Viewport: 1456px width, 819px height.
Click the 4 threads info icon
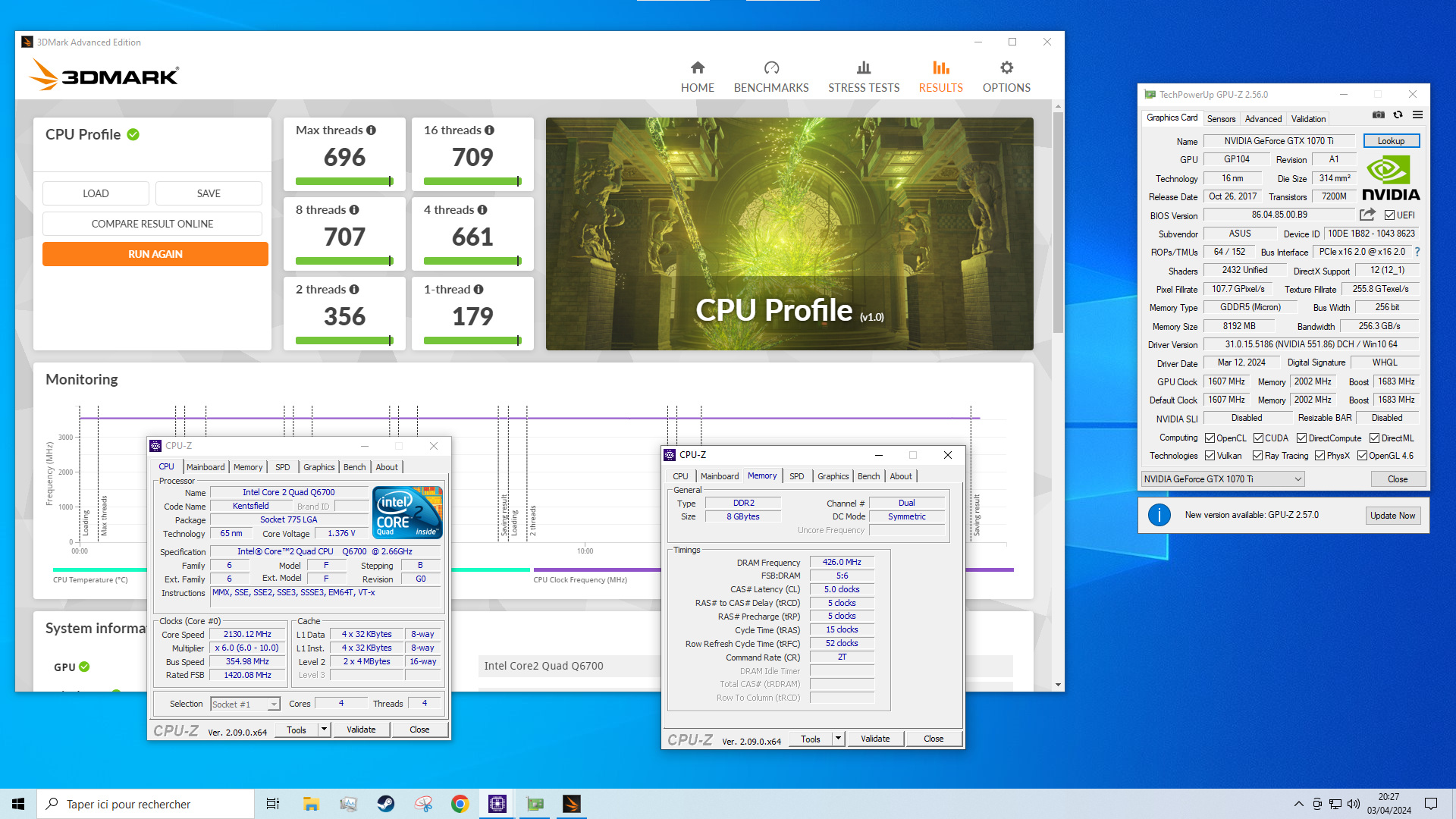tap(482, 210)
